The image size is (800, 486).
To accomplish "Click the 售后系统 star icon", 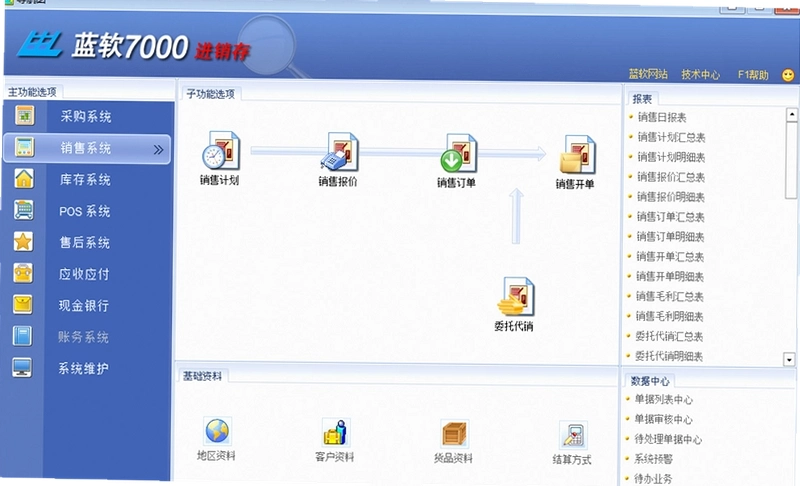I will [x=23, y=242].
